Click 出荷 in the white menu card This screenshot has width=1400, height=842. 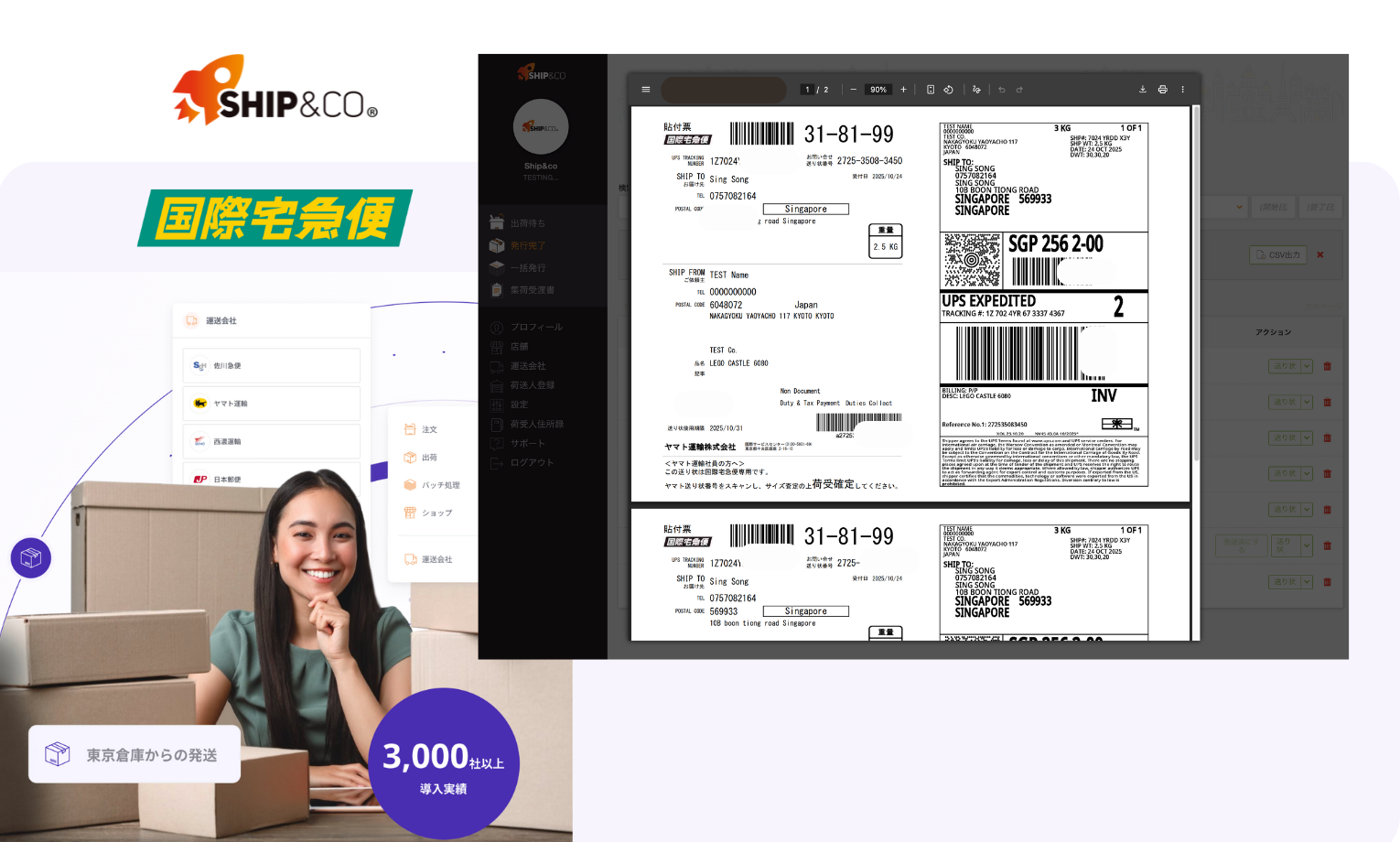pos(429,458)
